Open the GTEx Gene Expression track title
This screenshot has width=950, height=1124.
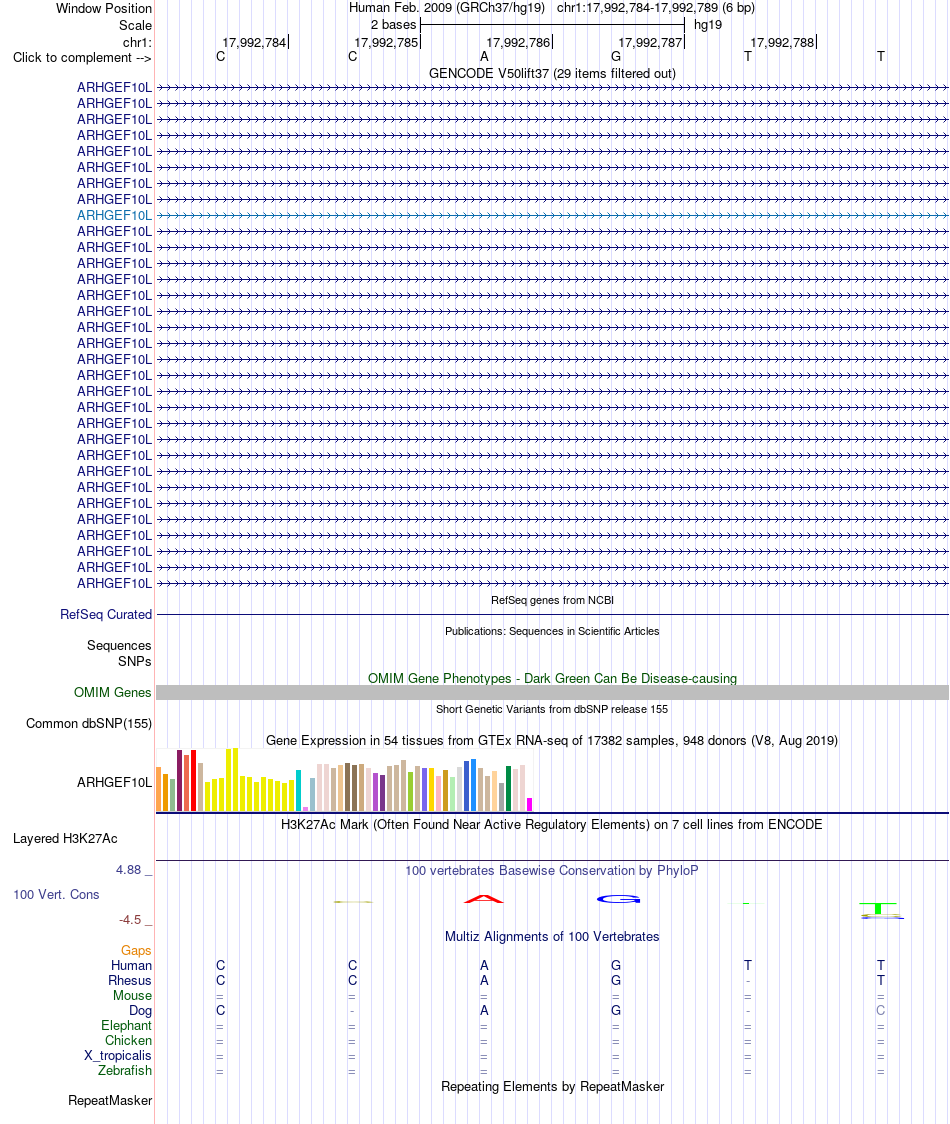(x=552, y=740)
